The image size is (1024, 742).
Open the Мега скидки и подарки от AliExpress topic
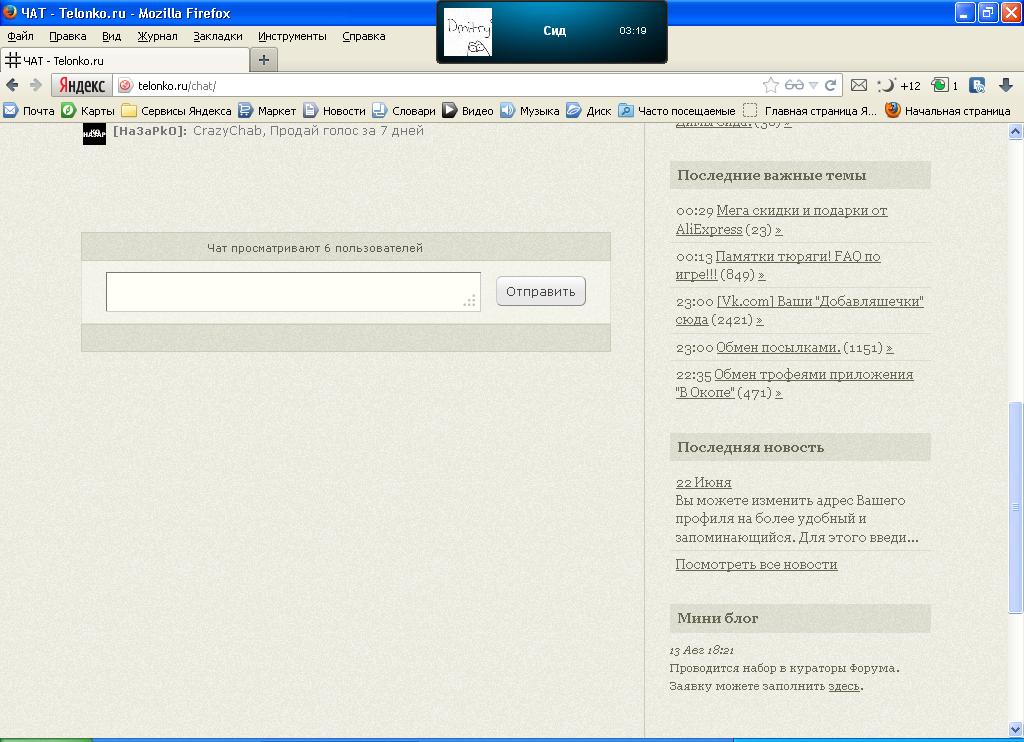782,219
